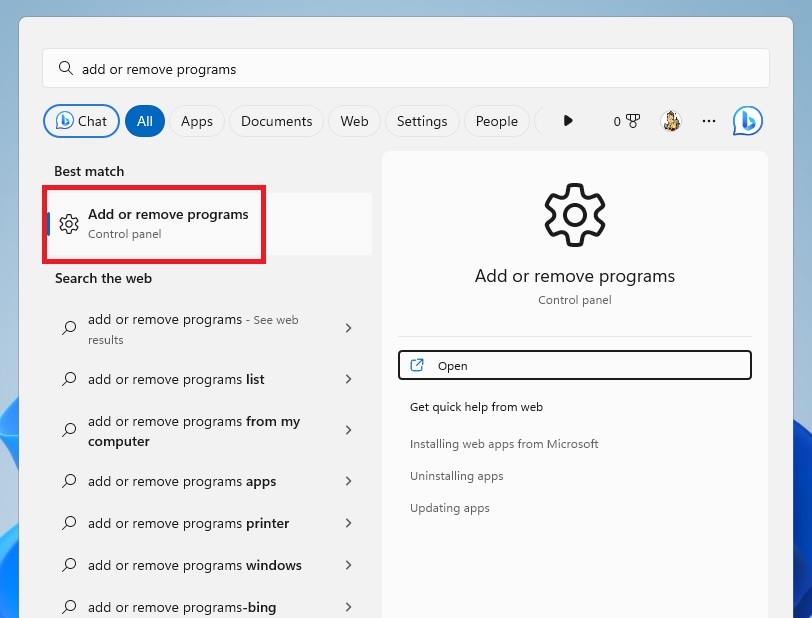
Task: Expand chevron for 'programs-bing' suggestion
Action: click(349, 607)
